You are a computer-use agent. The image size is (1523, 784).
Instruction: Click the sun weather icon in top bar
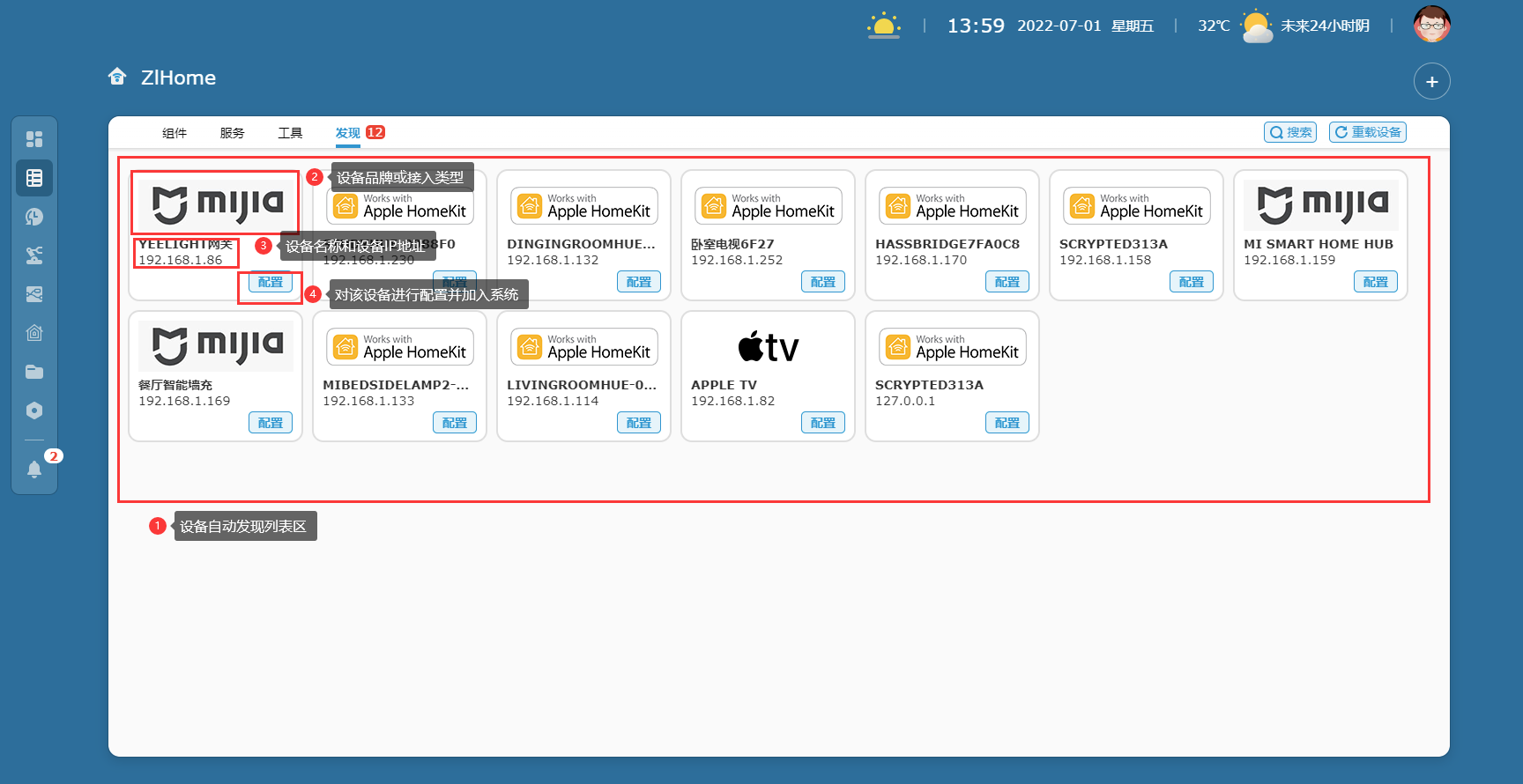pos(884,26)
